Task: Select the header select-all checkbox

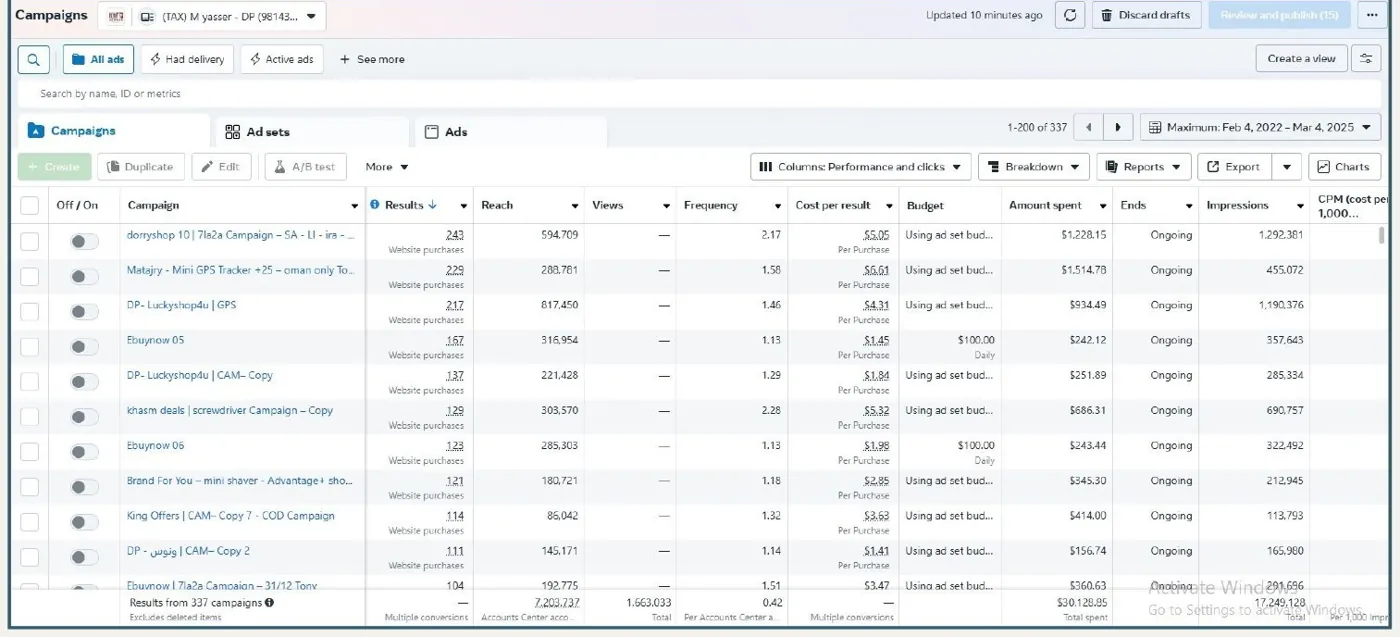Action: point(30,206)
